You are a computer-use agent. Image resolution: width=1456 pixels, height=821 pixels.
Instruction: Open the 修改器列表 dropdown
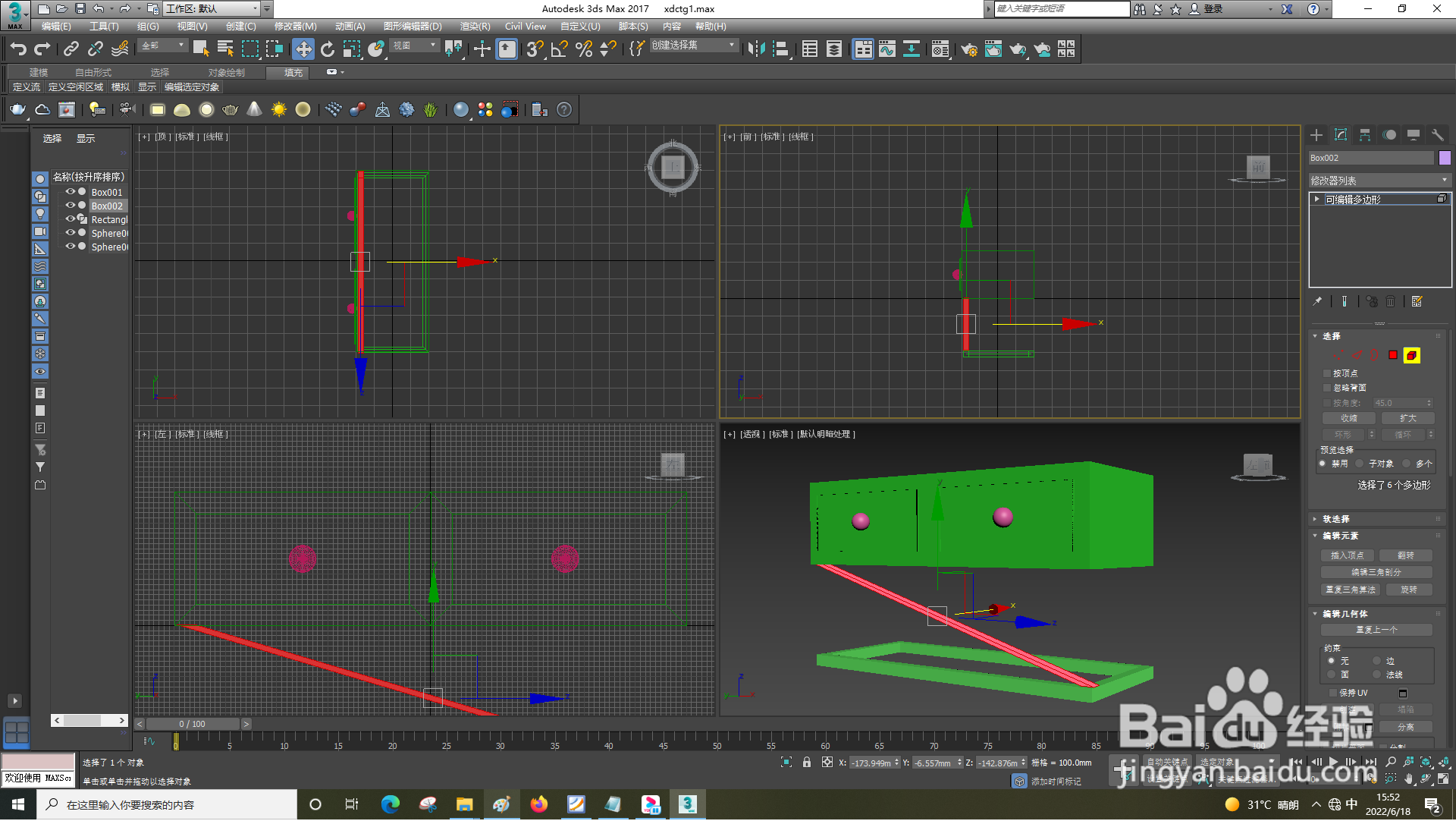1379,181
